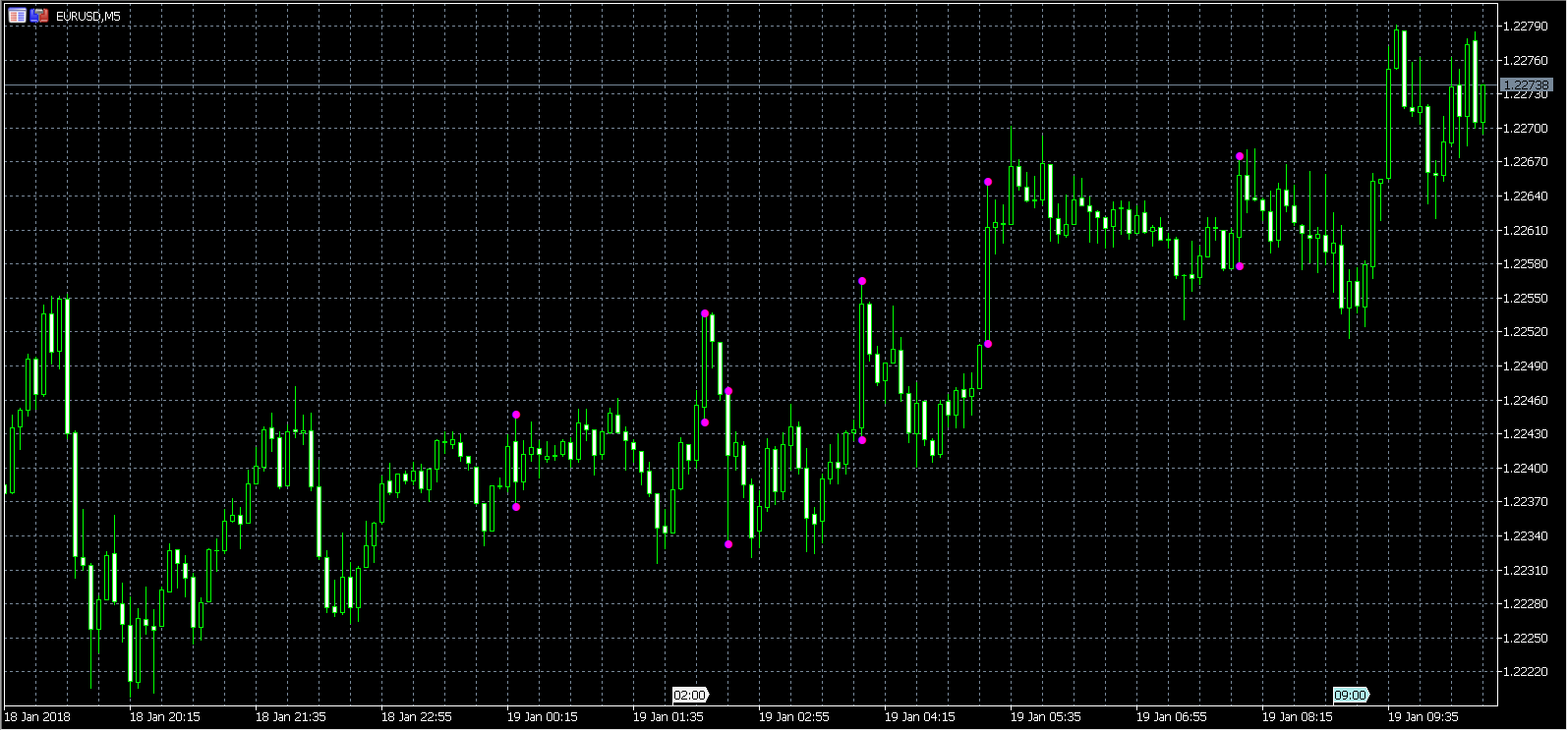Click the 18 Jan 2018 date label
1568x730 pixels.
pyautogui.click(x=37, y=717)
